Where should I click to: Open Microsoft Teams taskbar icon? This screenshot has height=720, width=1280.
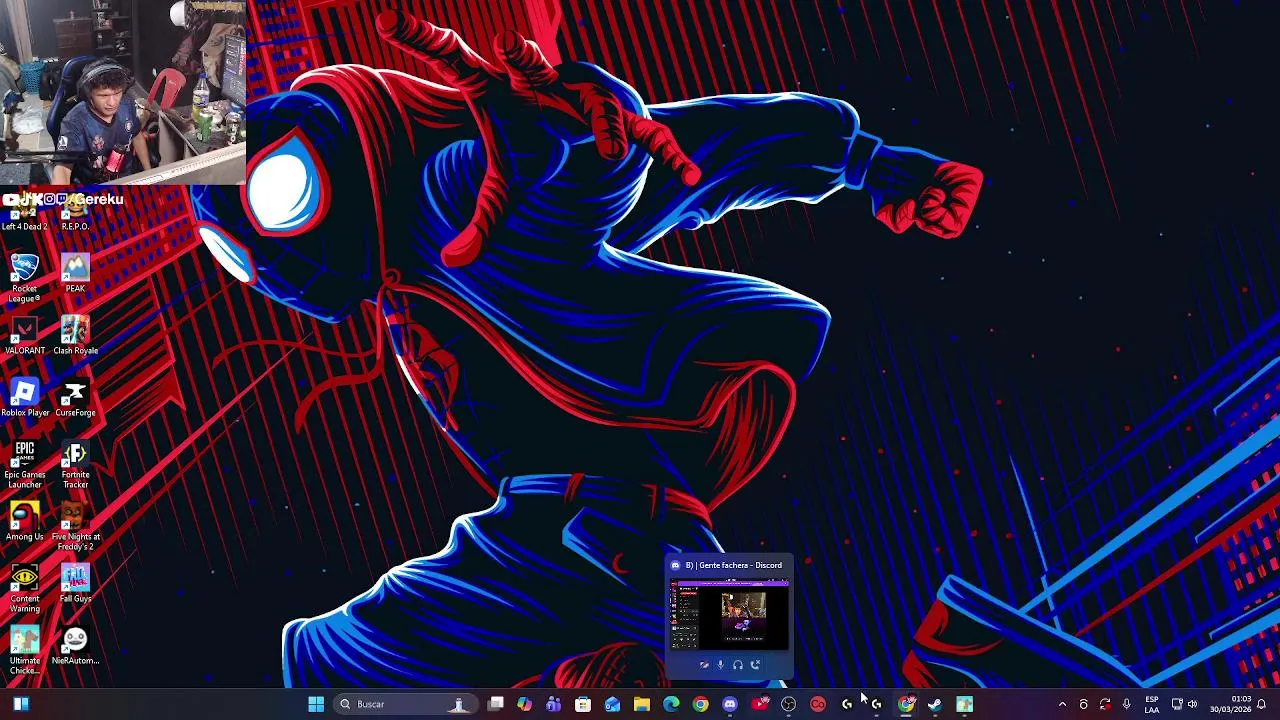tap(553, 704)
